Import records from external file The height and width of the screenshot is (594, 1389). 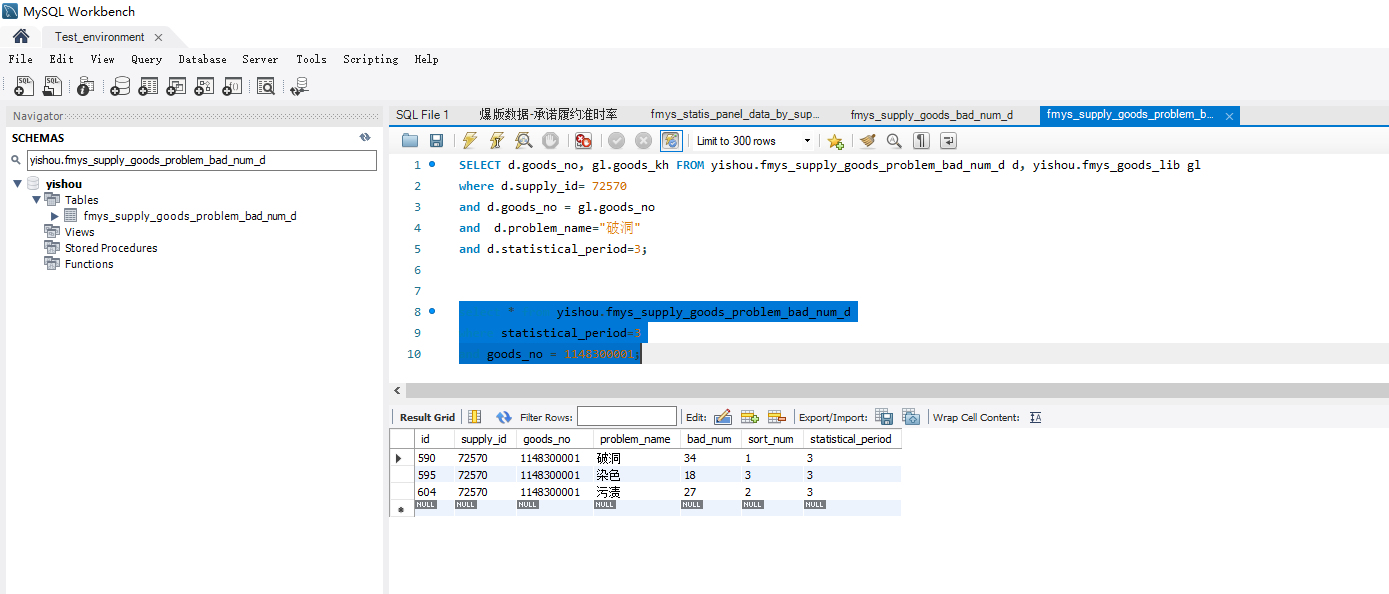click(910, 417)
